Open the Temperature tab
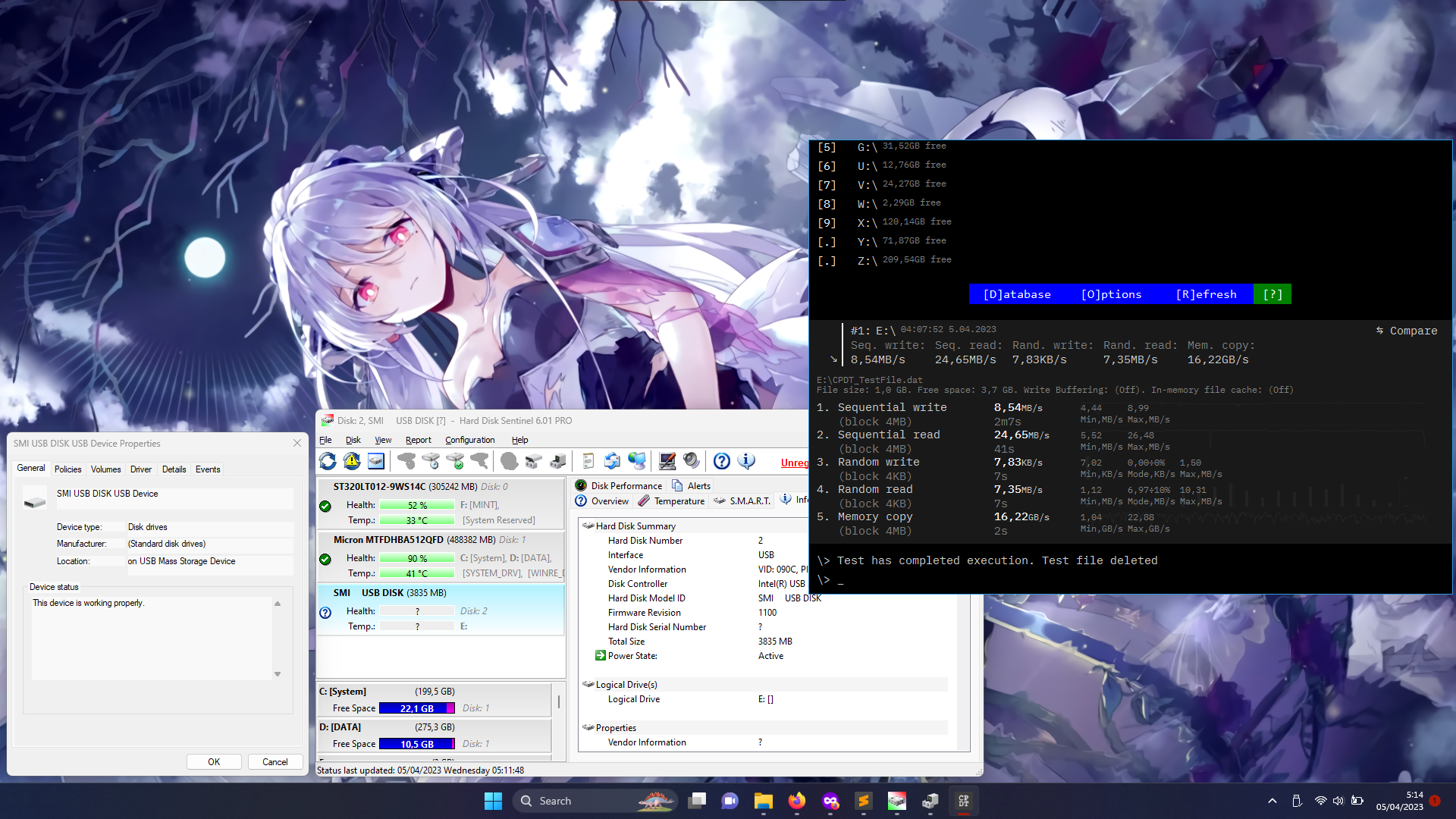Viewport: 1456px width, 819px height. coord(672,501)
